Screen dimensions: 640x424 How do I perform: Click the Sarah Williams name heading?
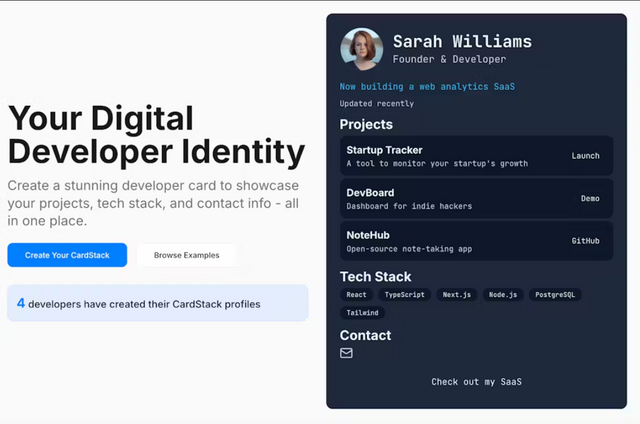(x=462, y=42)
